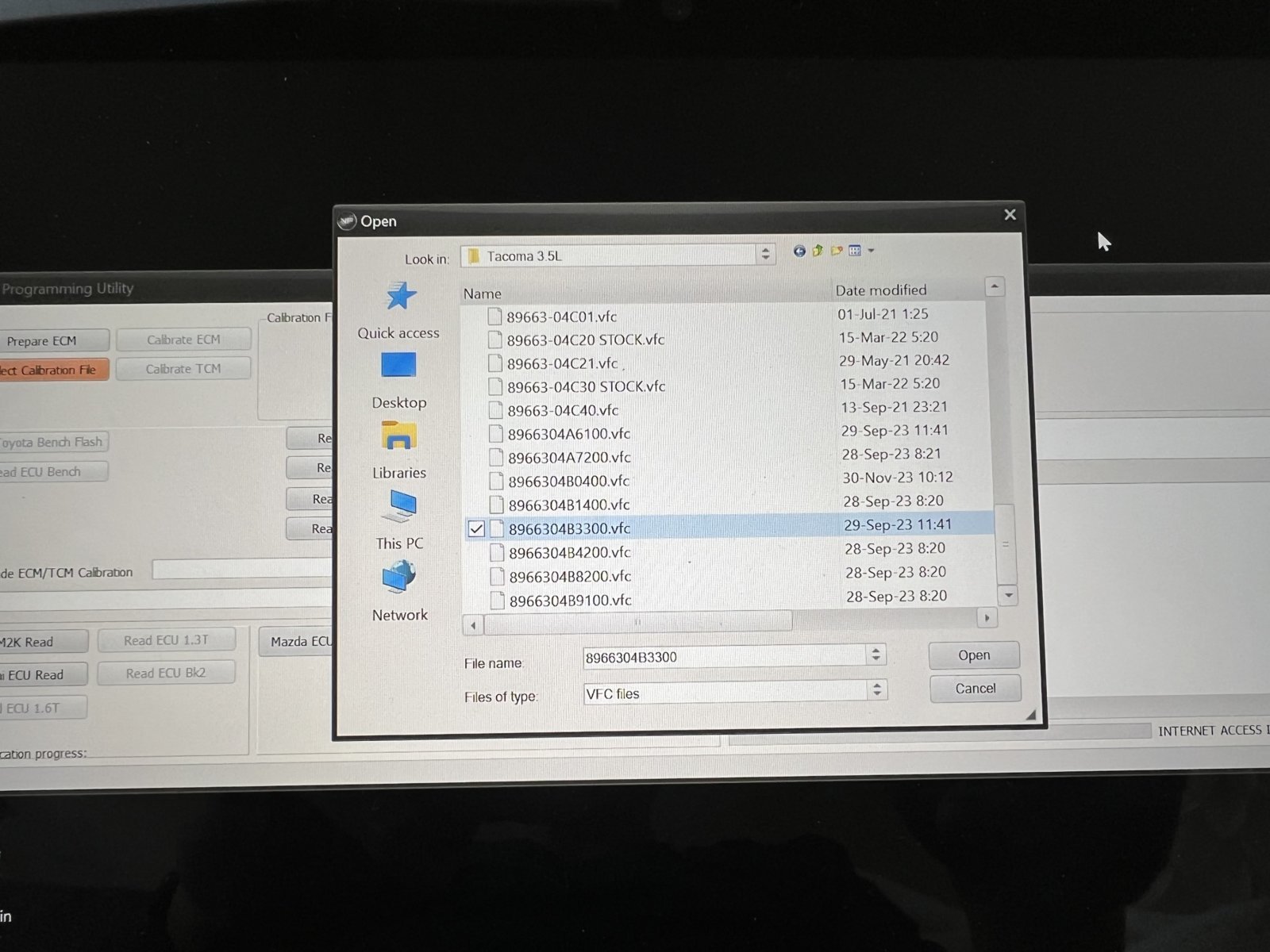Click Read ECU Bk2 button
The height and width of the screenshot is (952, 1270).
(166, 673)
